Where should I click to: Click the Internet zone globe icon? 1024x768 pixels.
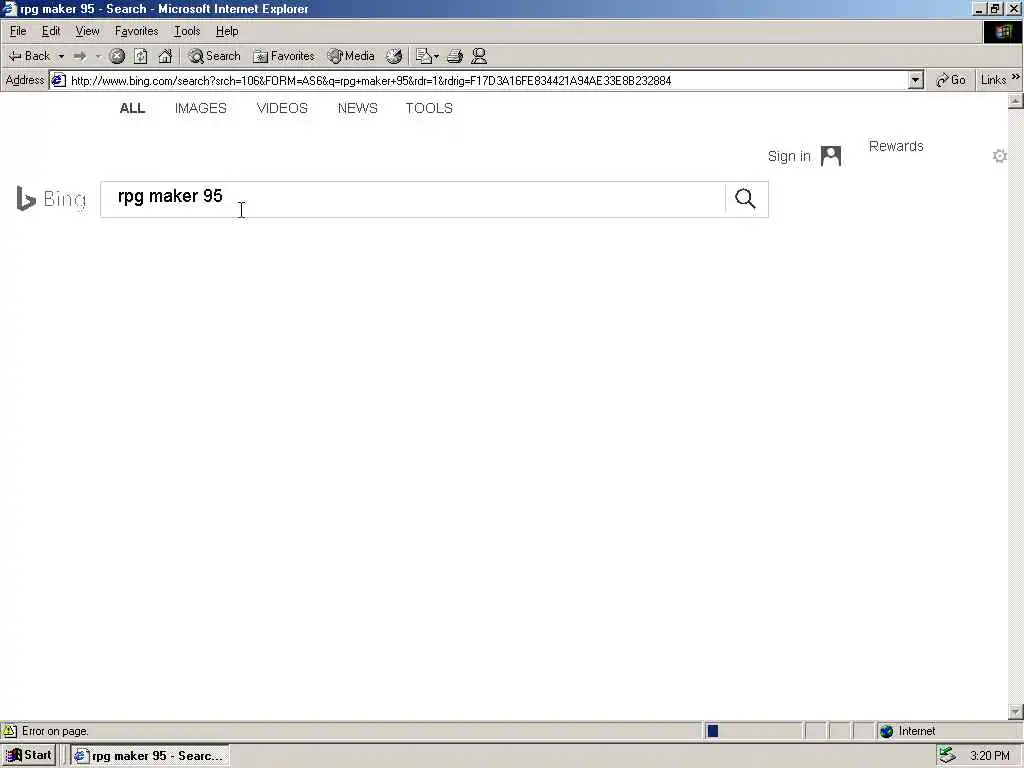click(x=886, y=731)
